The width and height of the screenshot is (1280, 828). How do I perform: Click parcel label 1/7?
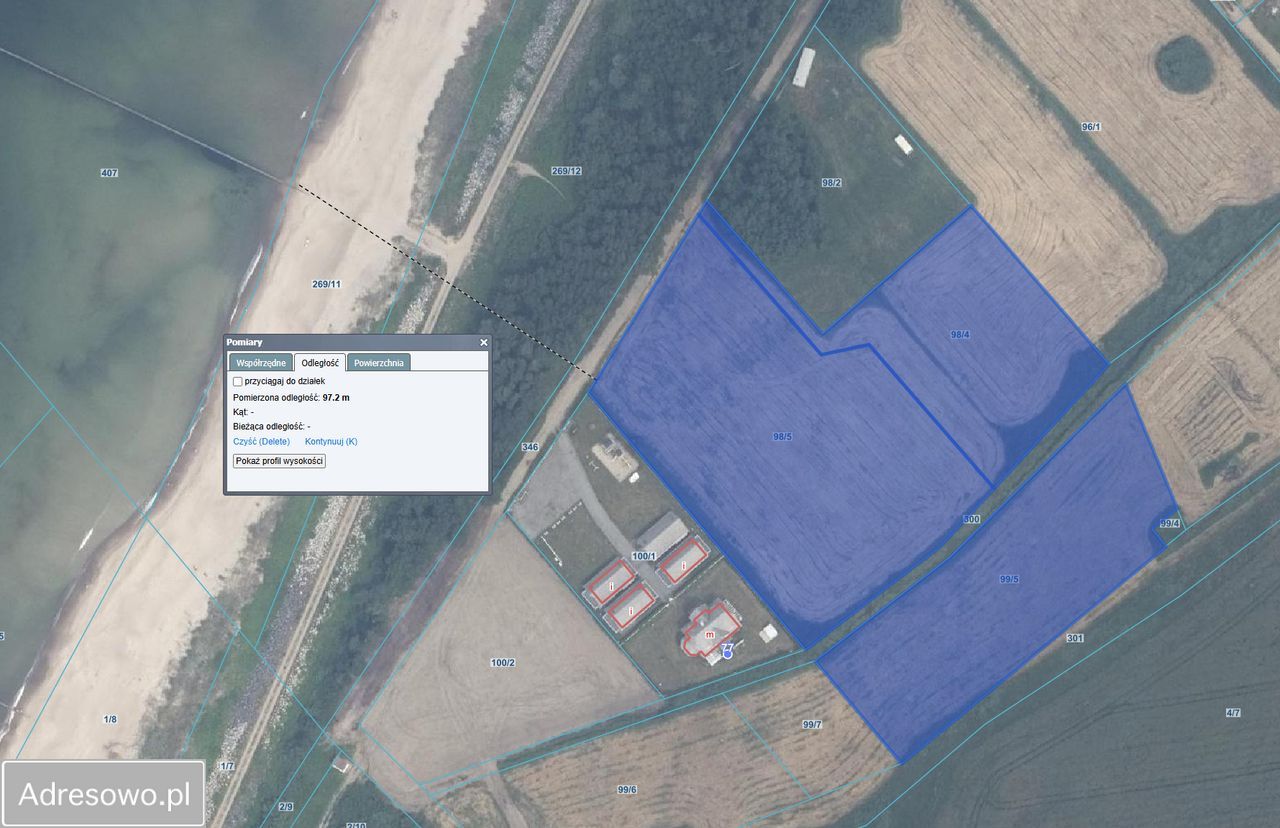click(x=227, y=766)
